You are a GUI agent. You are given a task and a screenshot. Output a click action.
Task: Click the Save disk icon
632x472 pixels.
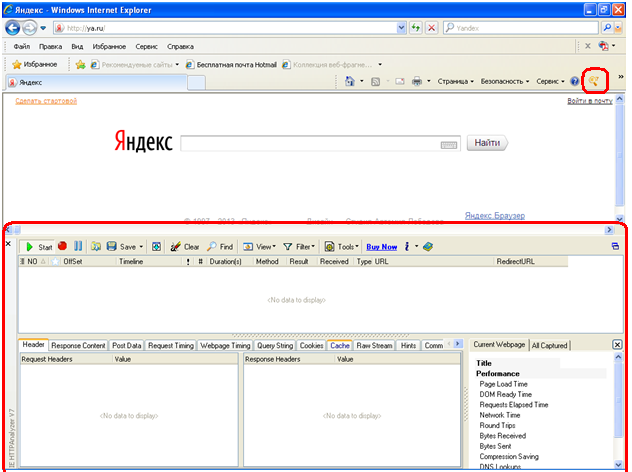coord(112,246)
